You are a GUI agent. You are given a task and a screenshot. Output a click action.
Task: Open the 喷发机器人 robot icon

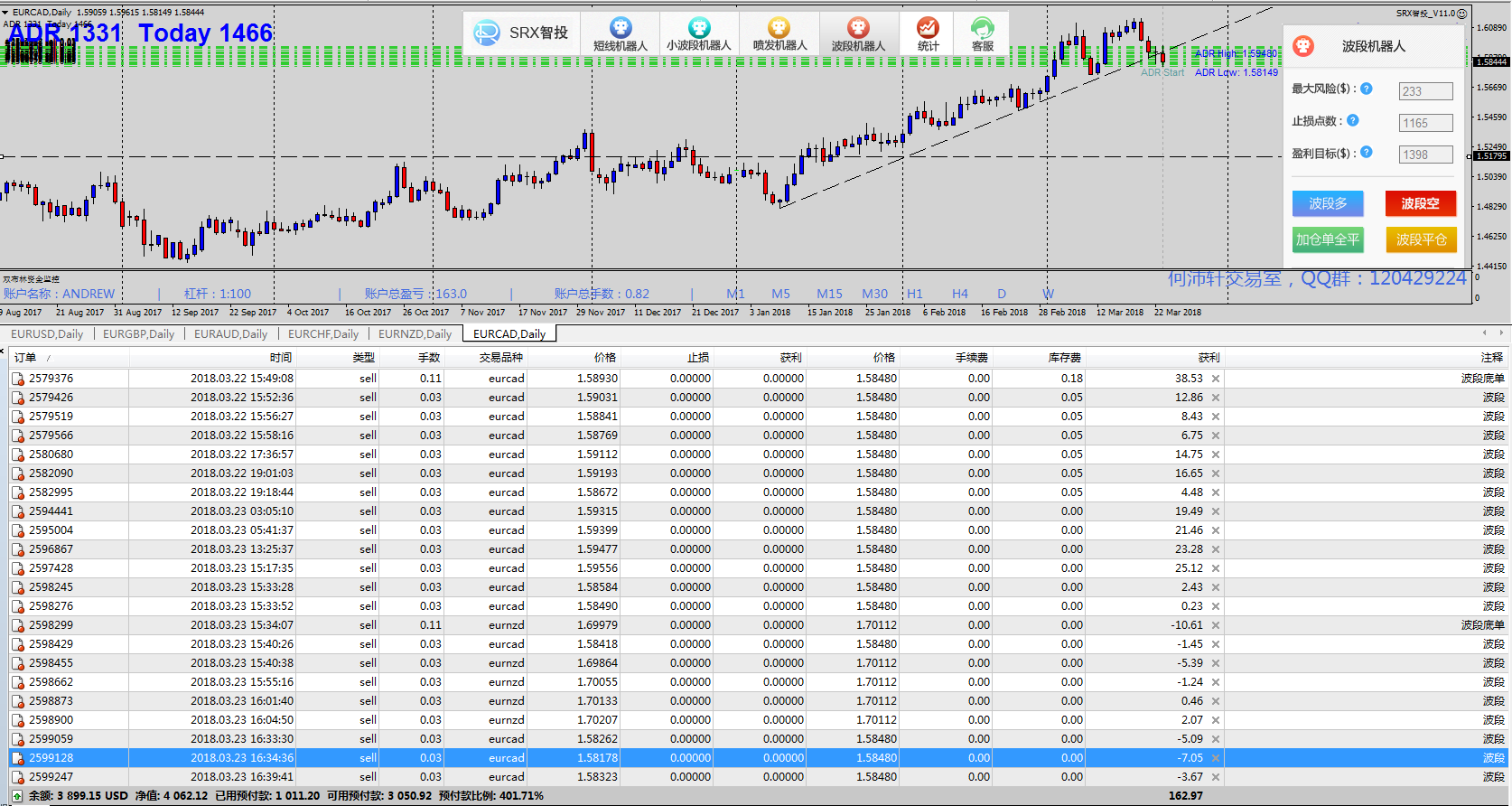coord(779,28)
